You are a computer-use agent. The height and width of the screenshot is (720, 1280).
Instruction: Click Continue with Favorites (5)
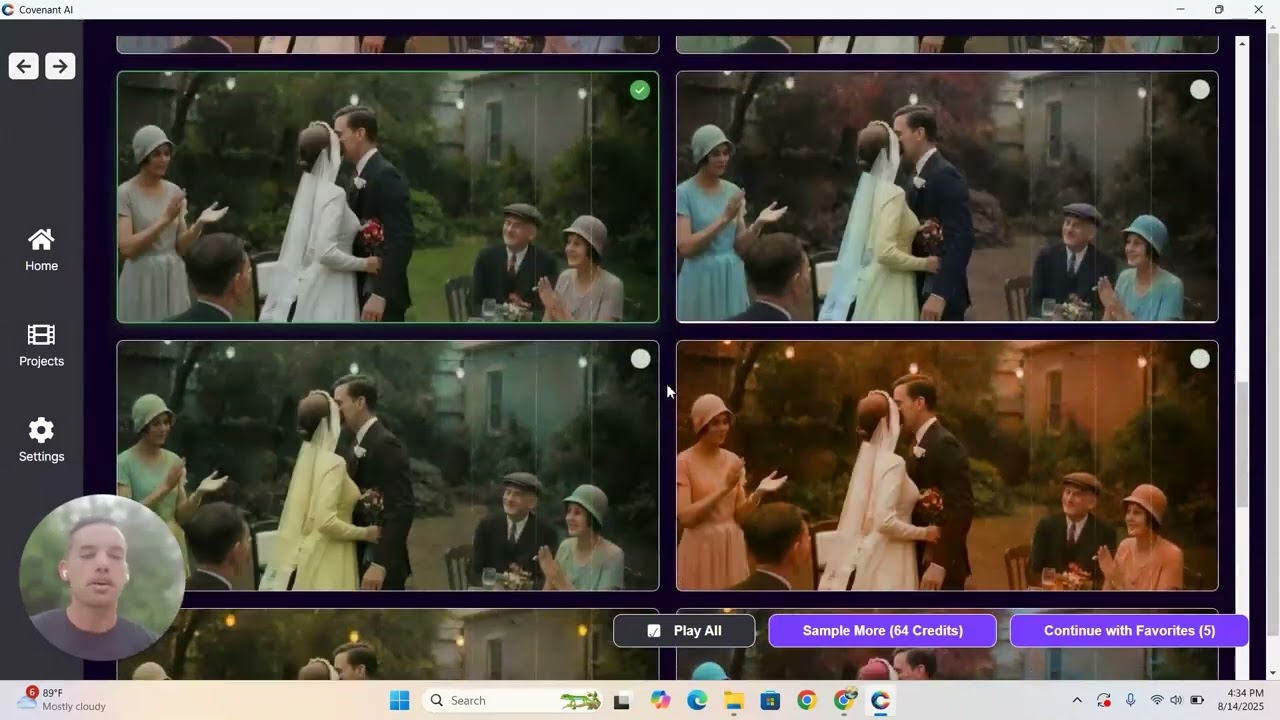[x=1129, y=631]
